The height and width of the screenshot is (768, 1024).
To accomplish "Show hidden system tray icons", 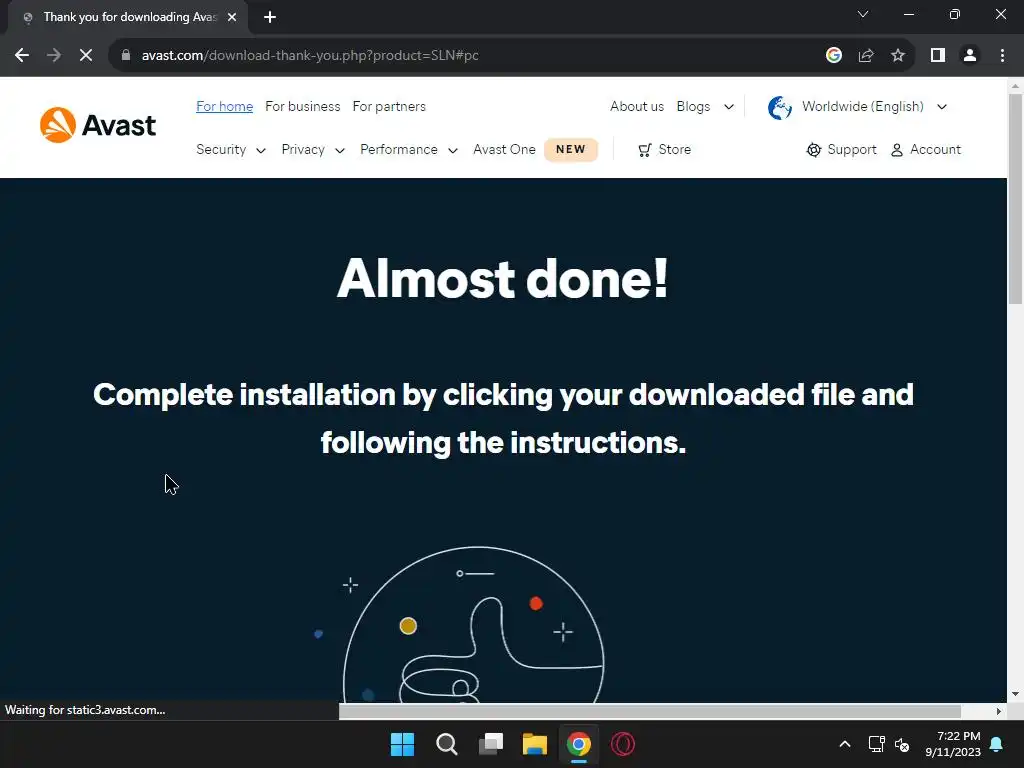I will click(844, 744).
